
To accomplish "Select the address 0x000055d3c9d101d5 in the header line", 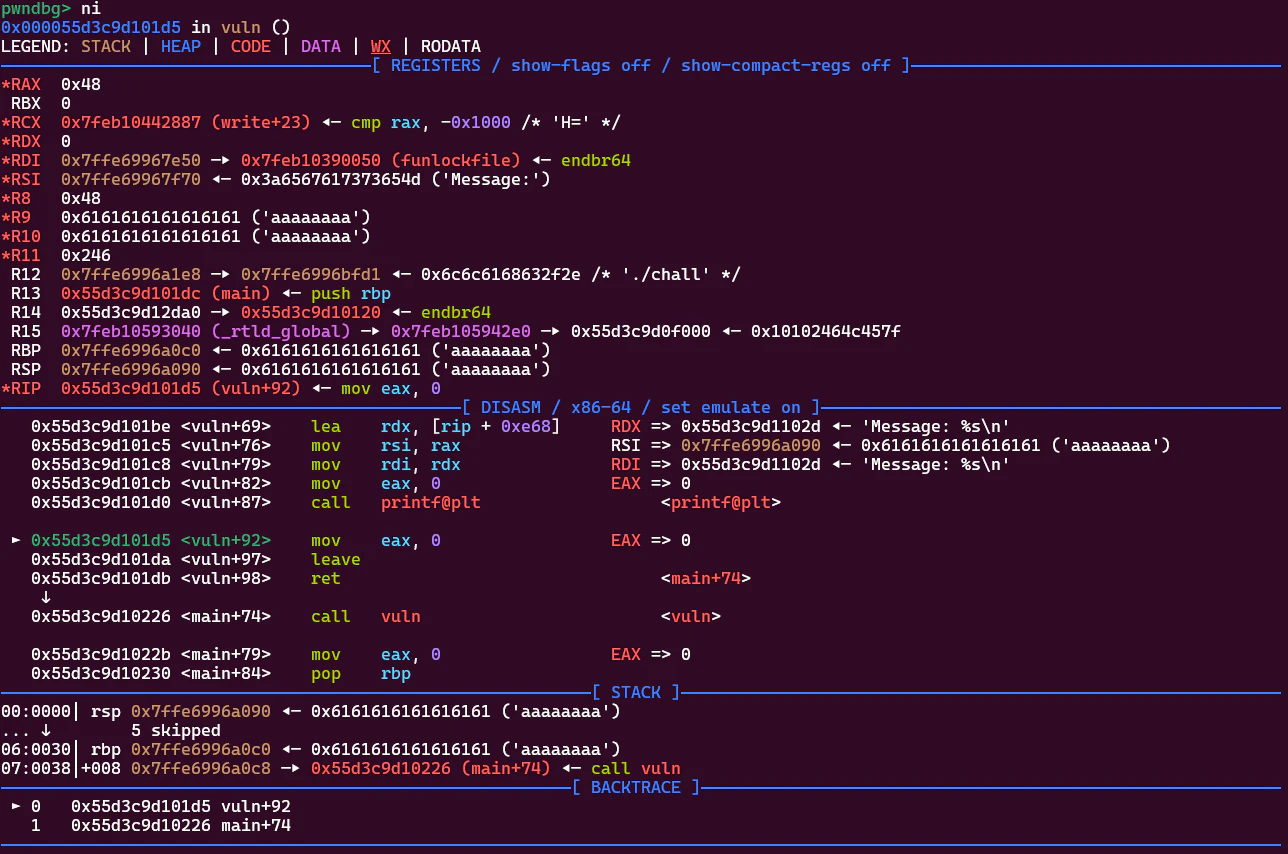I will click(x=90, y=27).
